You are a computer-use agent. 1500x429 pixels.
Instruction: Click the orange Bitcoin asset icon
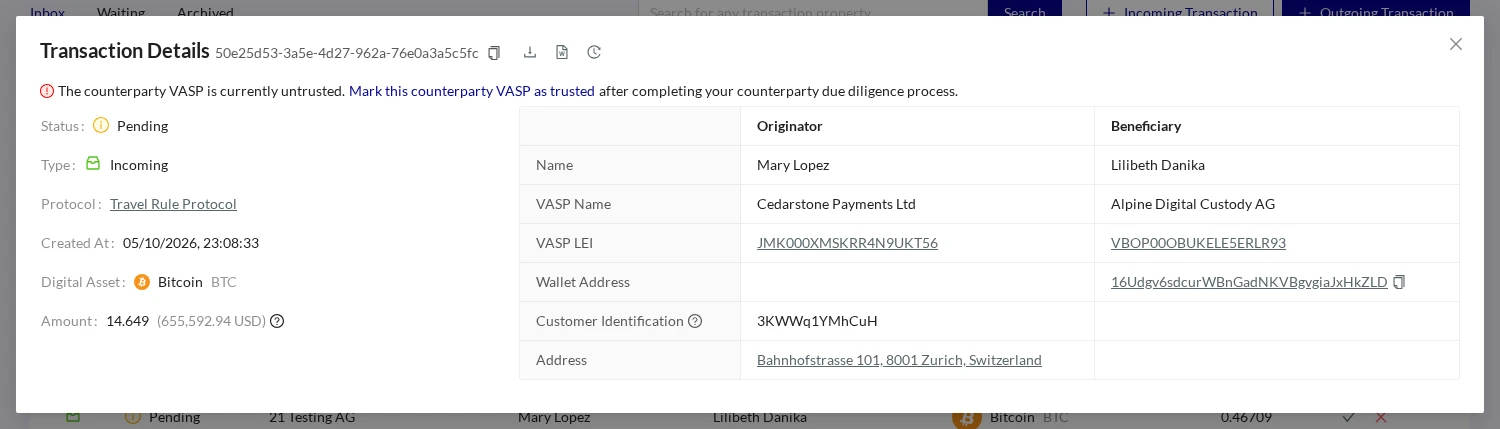142,282
